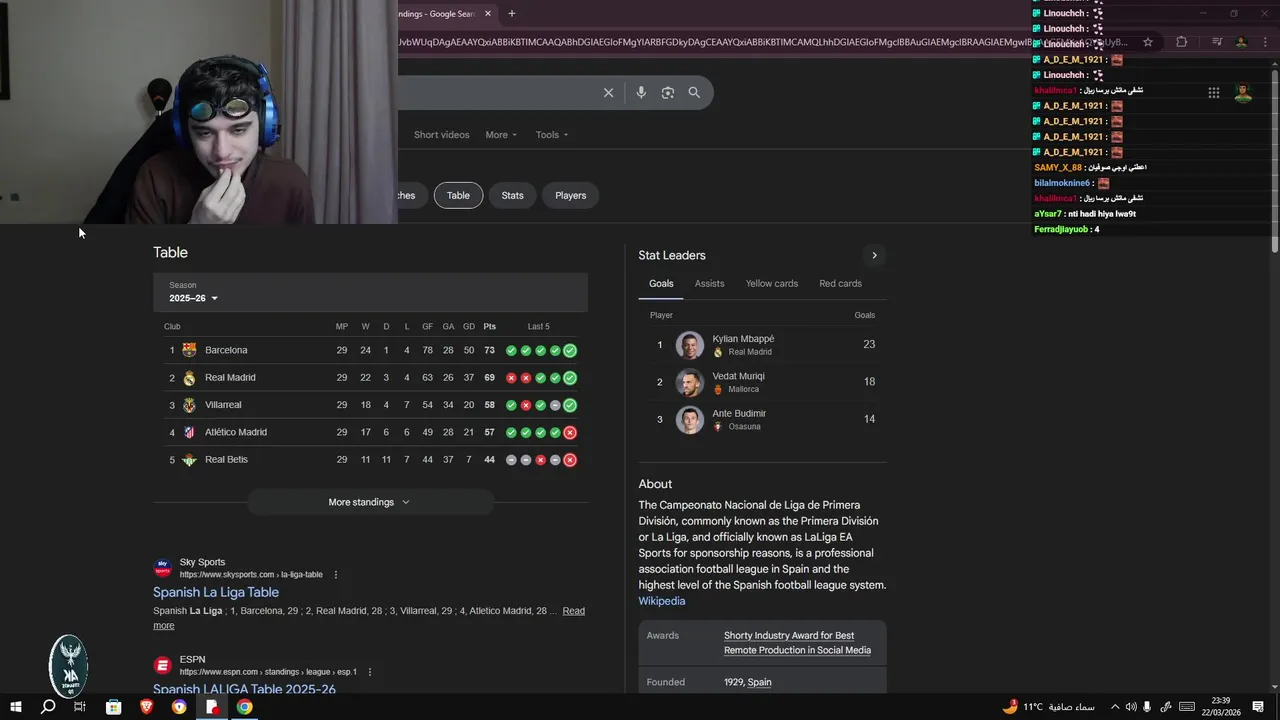Viewport: 1280px width, 720px height.
Task: Open Sky Sports result options menu
Action: (x=336, y=575)
